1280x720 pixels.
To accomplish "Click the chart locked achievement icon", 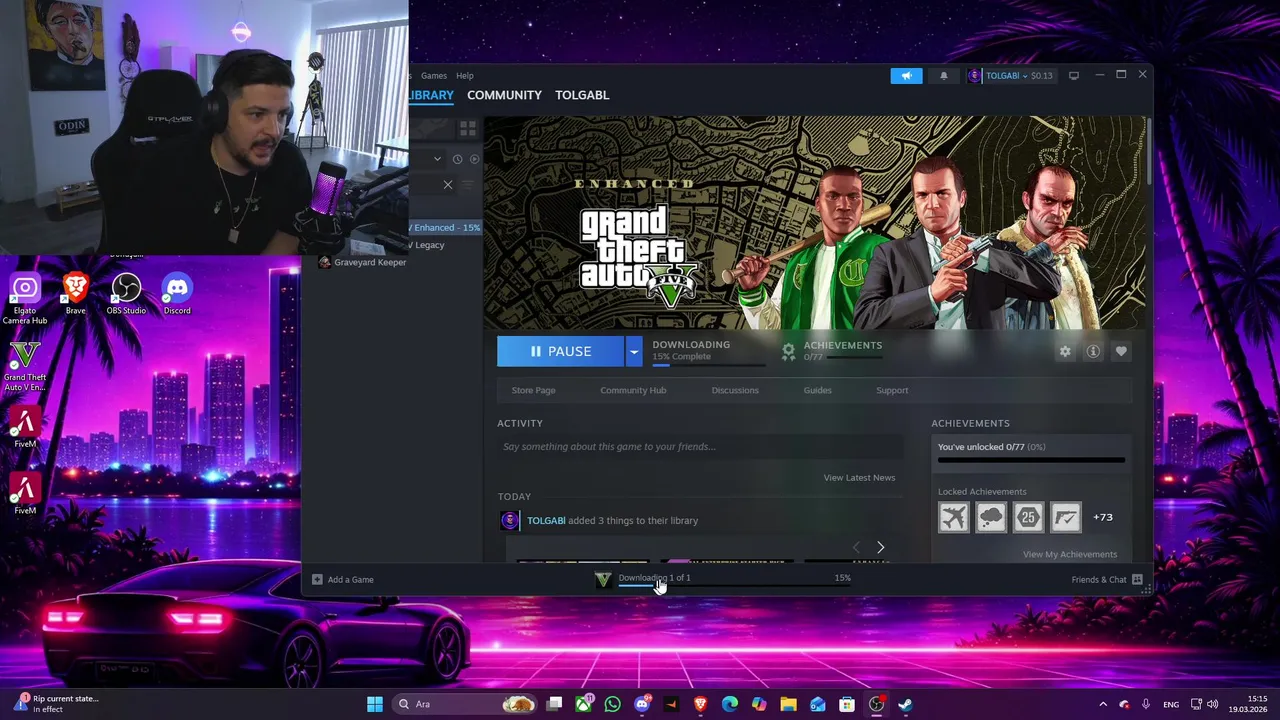I will [x=1066, y=517].
